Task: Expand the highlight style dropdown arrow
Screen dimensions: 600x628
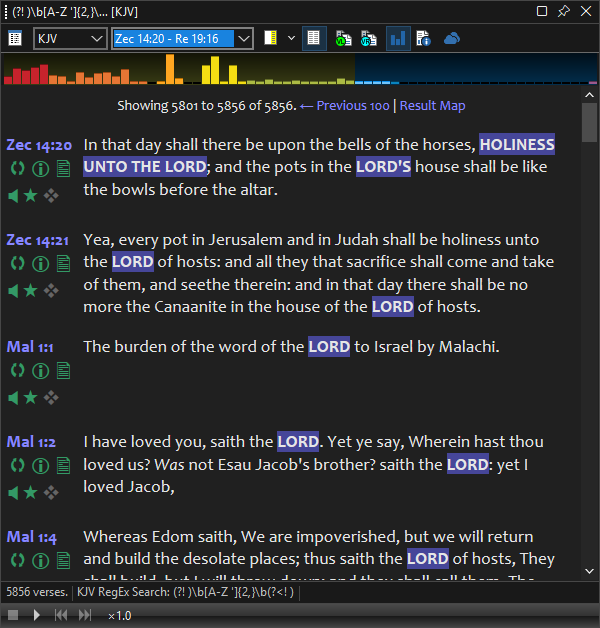Action: (x=291, y=38)
